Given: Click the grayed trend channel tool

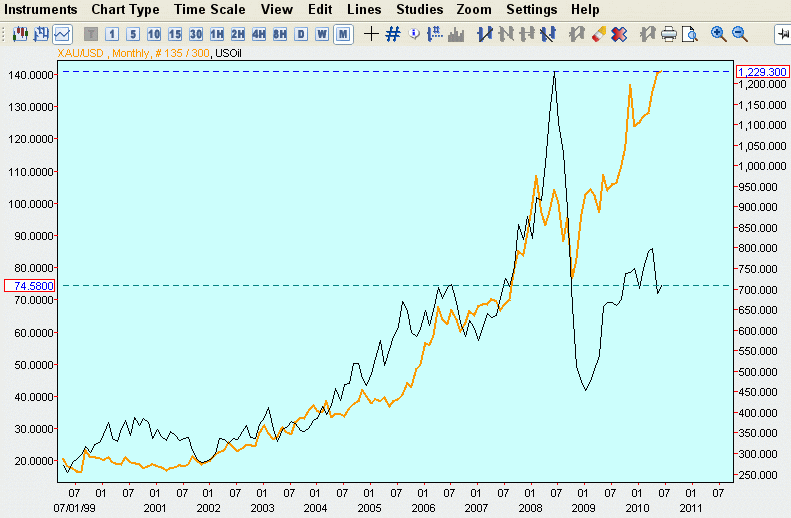Looking at the screenshot, I should click(506, 34).
